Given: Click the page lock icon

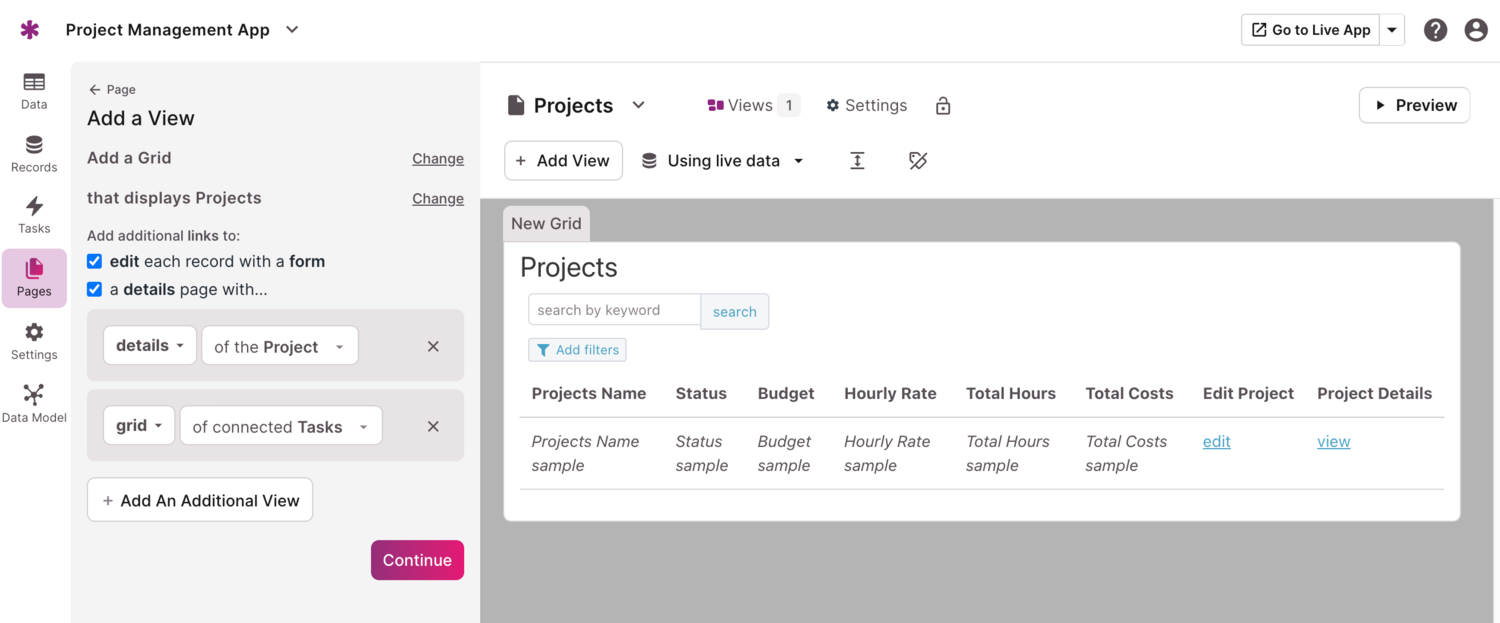Looking at the screenshot, I should pos(943,106).
